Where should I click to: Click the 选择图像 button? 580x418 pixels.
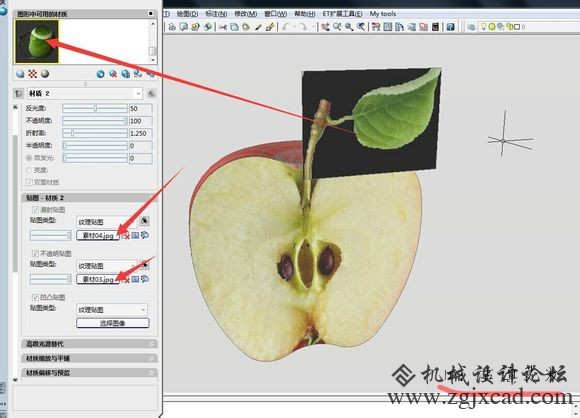(113, 323)
